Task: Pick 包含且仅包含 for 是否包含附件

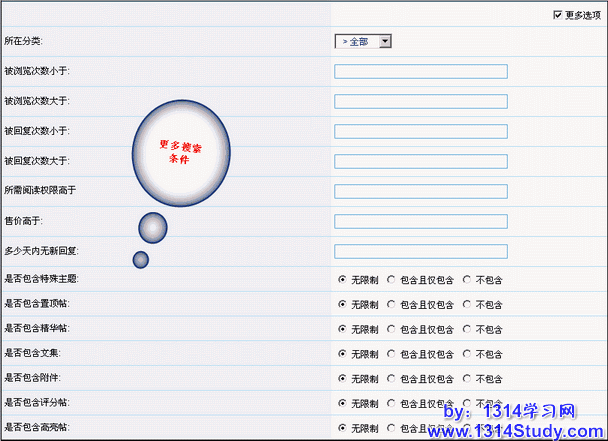Action: pos(392,379)
